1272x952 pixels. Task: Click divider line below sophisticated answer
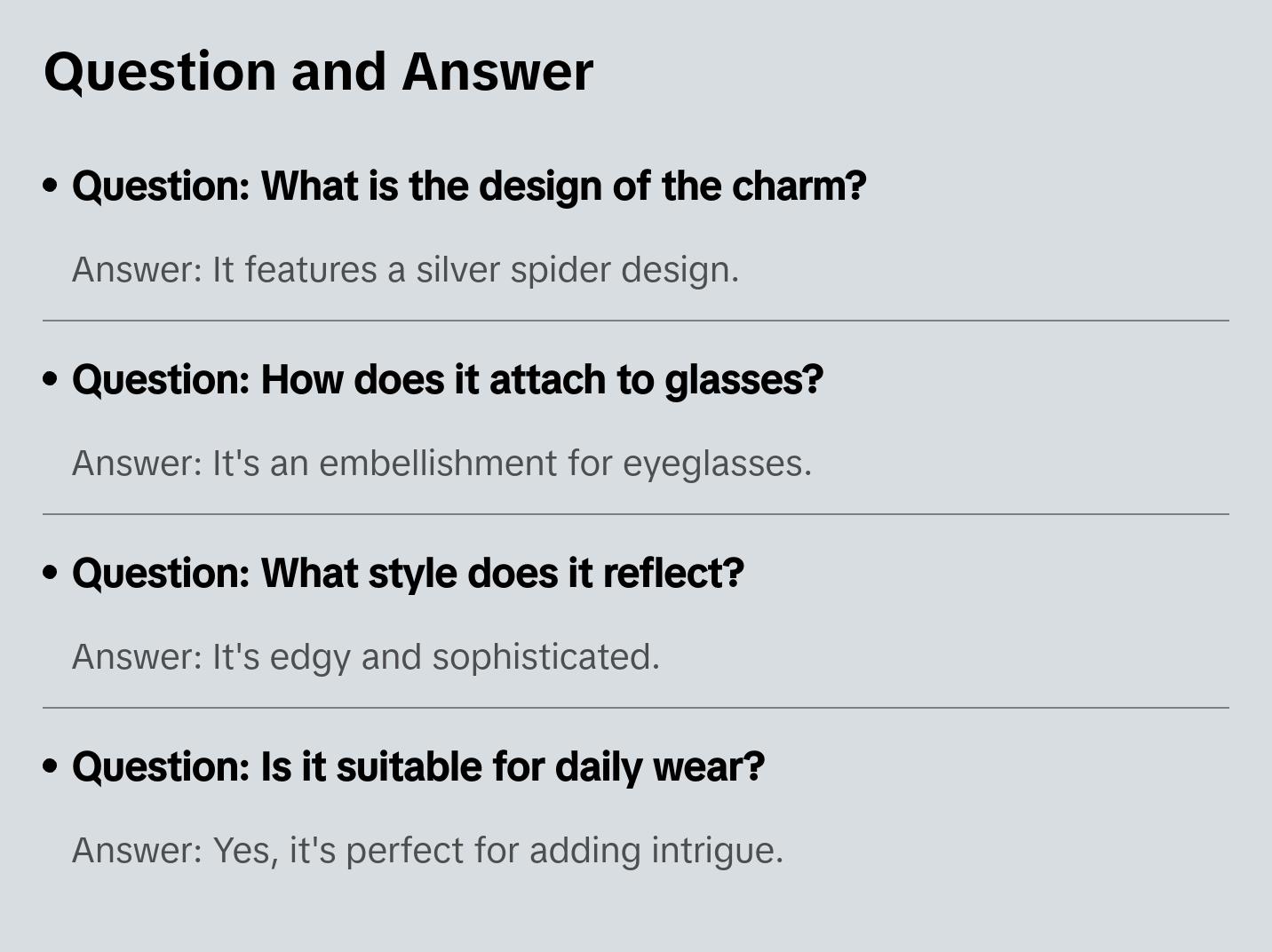coord(636,708)
